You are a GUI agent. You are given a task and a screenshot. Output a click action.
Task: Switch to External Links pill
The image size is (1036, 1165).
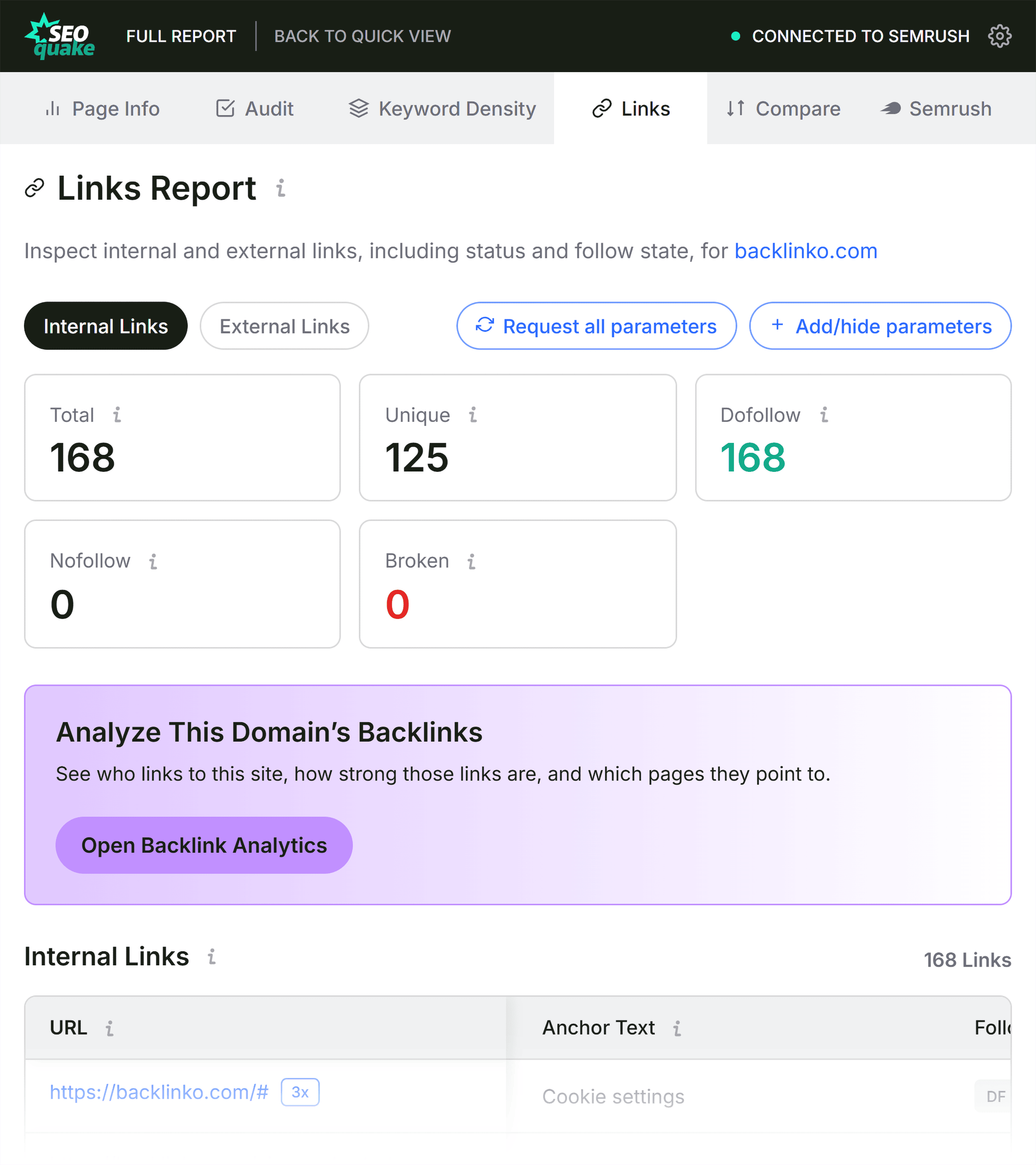pyautogui.click(x=285, y=326)
